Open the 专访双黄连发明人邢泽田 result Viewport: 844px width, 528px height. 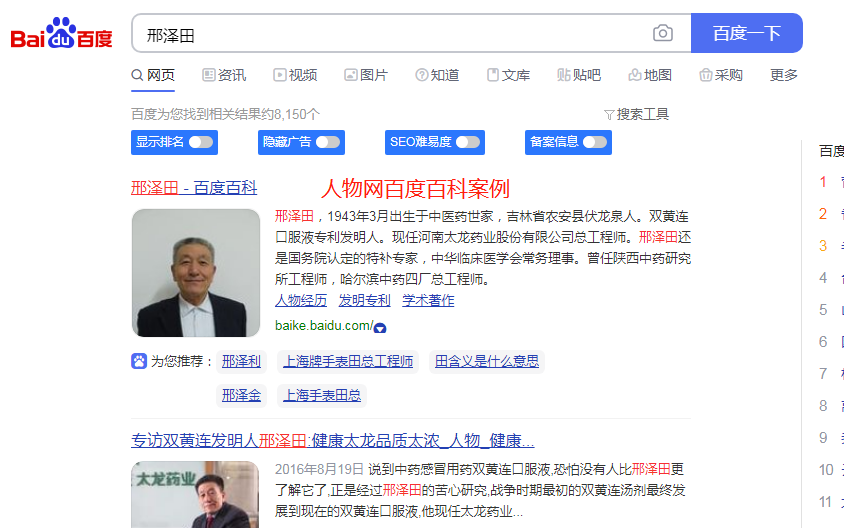coord(333,441)
